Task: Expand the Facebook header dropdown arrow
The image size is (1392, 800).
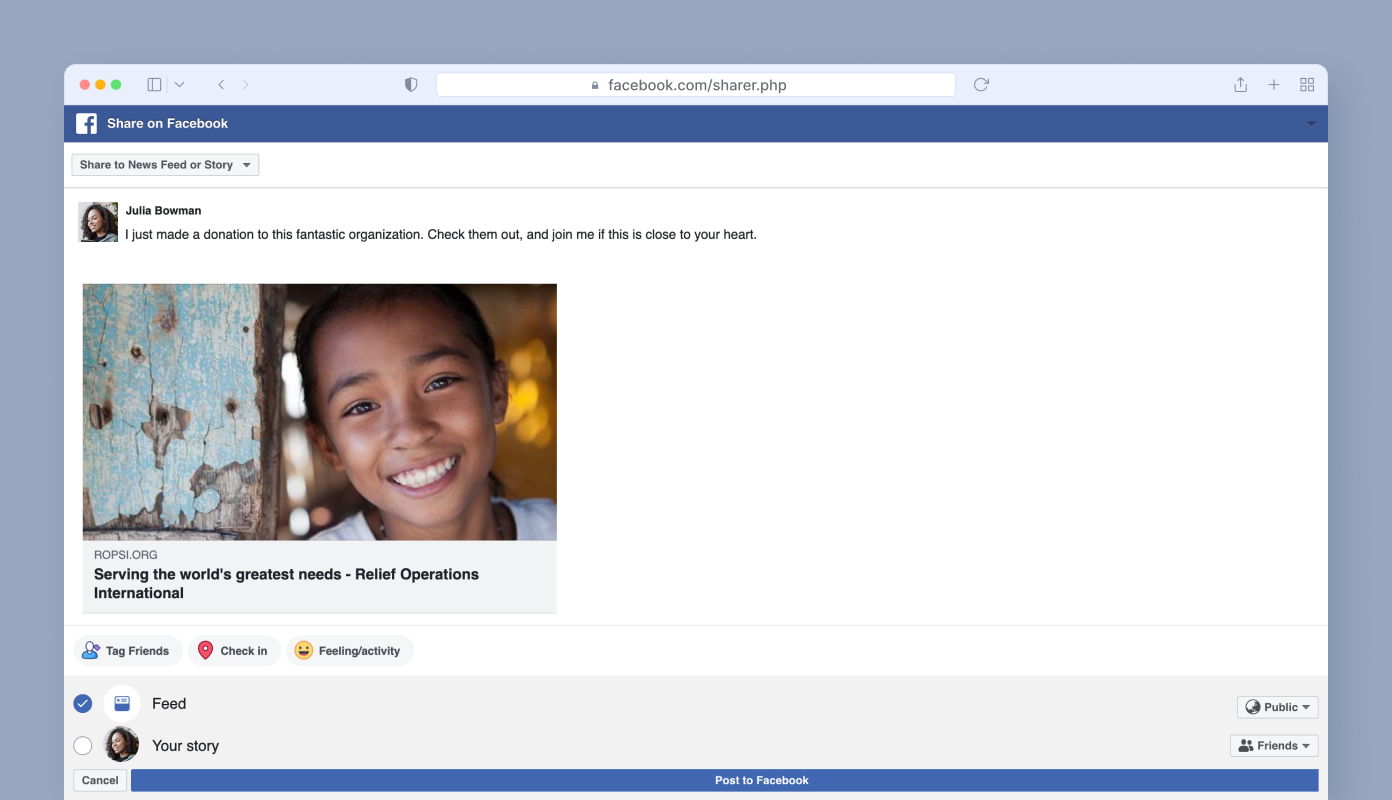Action: click(1311, 124)
